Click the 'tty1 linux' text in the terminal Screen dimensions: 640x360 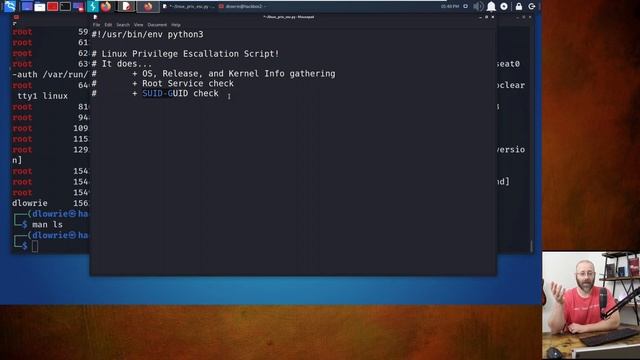pyautogui.click(x=42, y=96)
